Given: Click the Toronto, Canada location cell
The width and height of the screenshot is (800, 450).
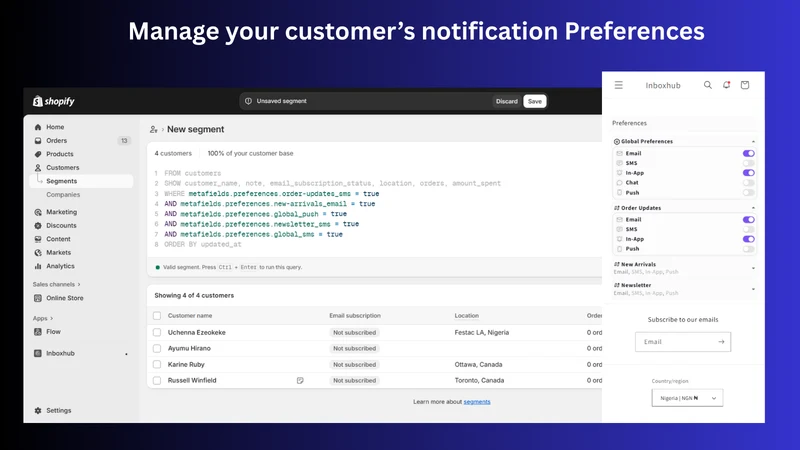Looking at the screenshot, I should 479,381.
